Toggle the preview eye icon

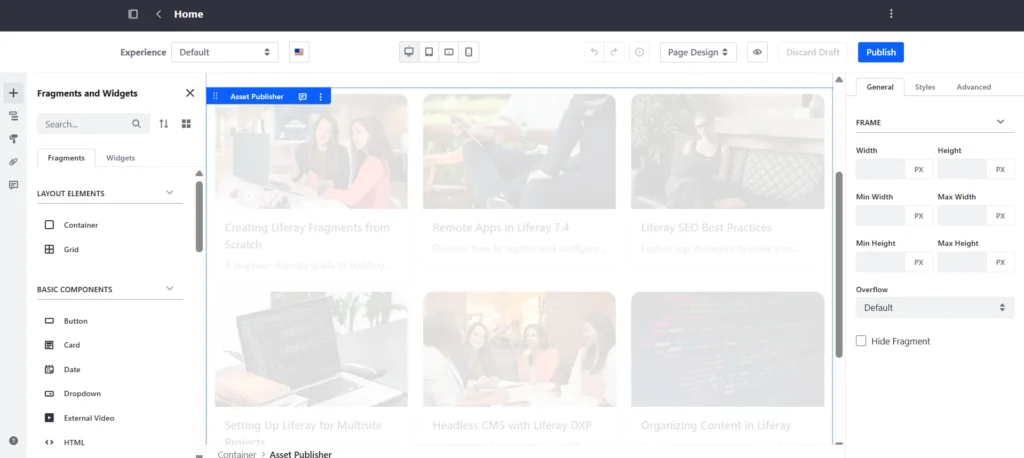tap(757, 52)
